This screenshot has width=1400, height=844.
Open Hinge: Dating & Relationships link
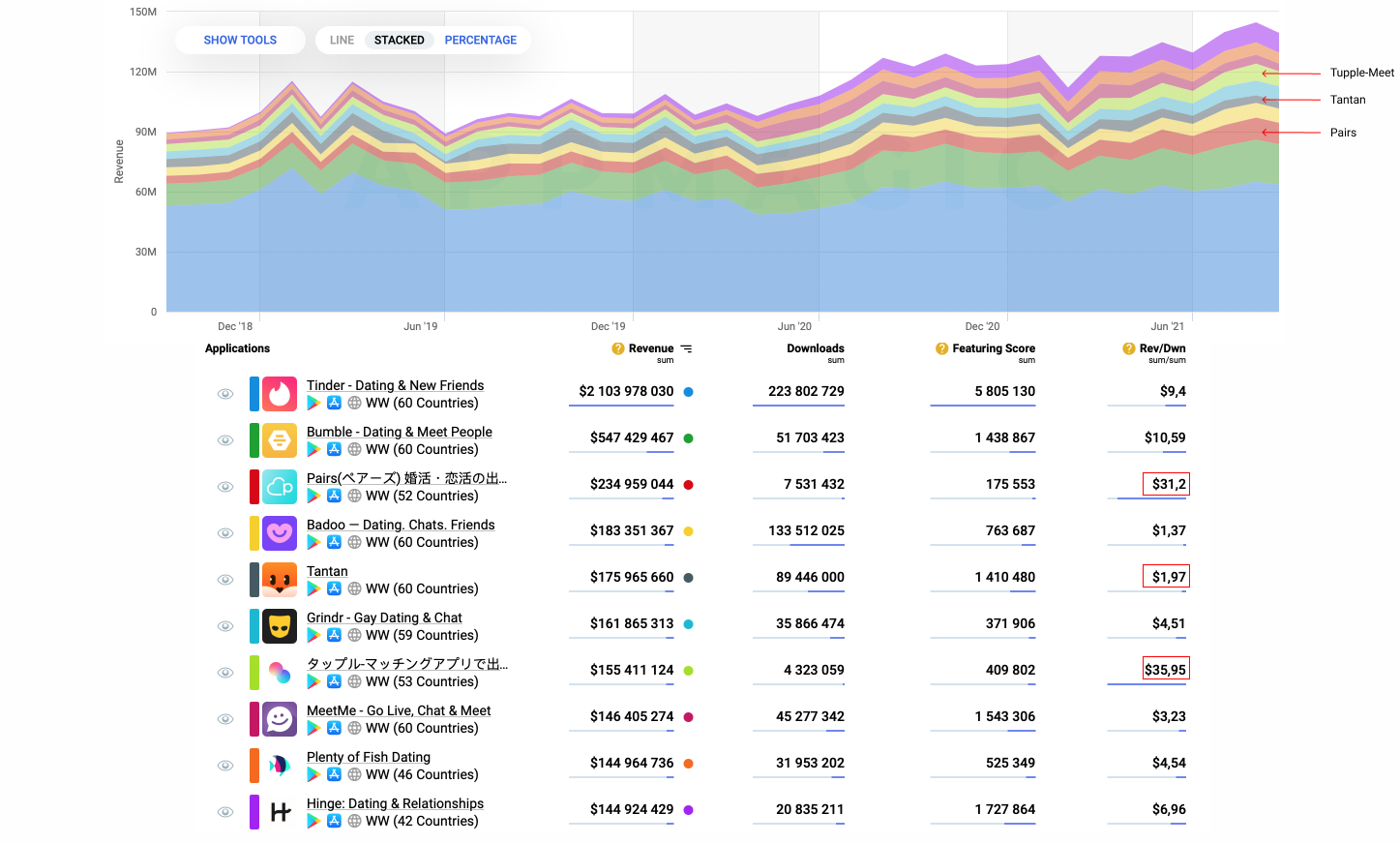click(x=395, y=803)
